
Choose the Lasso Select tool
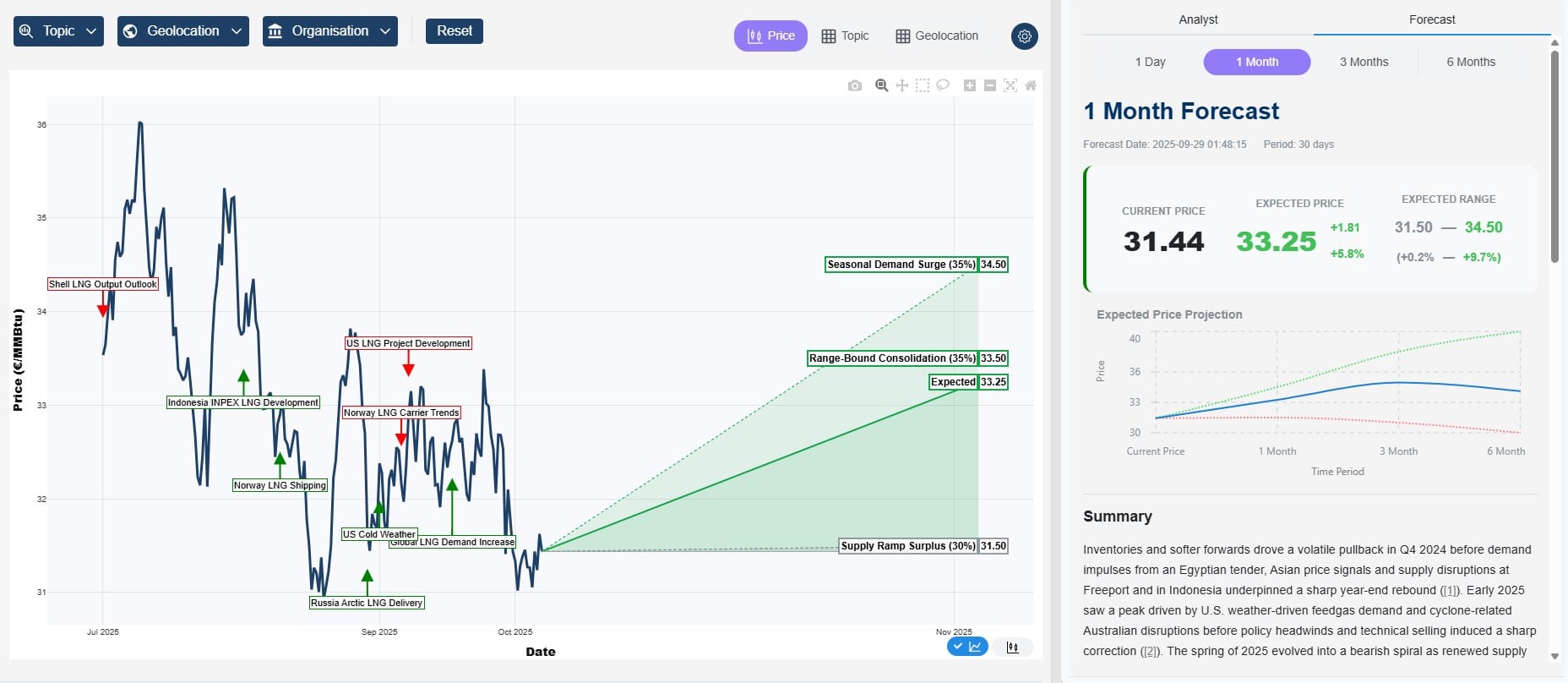pyautogui.click(x=943, y=85)
